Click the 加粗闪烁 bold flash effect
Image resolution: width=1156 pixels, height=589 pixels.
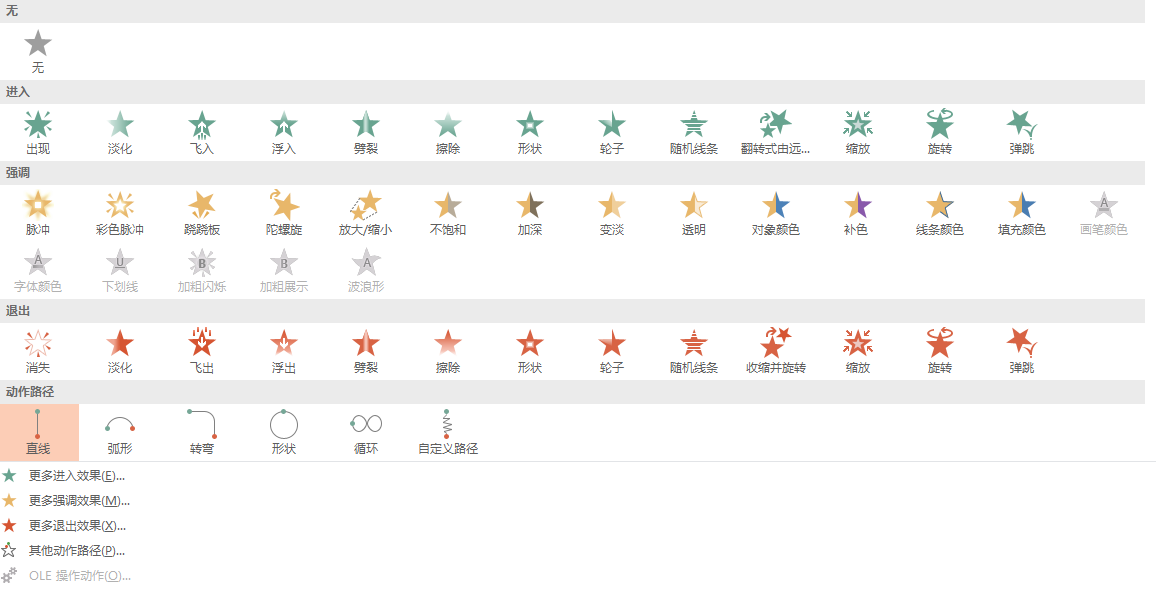click(x=202, y=271)
